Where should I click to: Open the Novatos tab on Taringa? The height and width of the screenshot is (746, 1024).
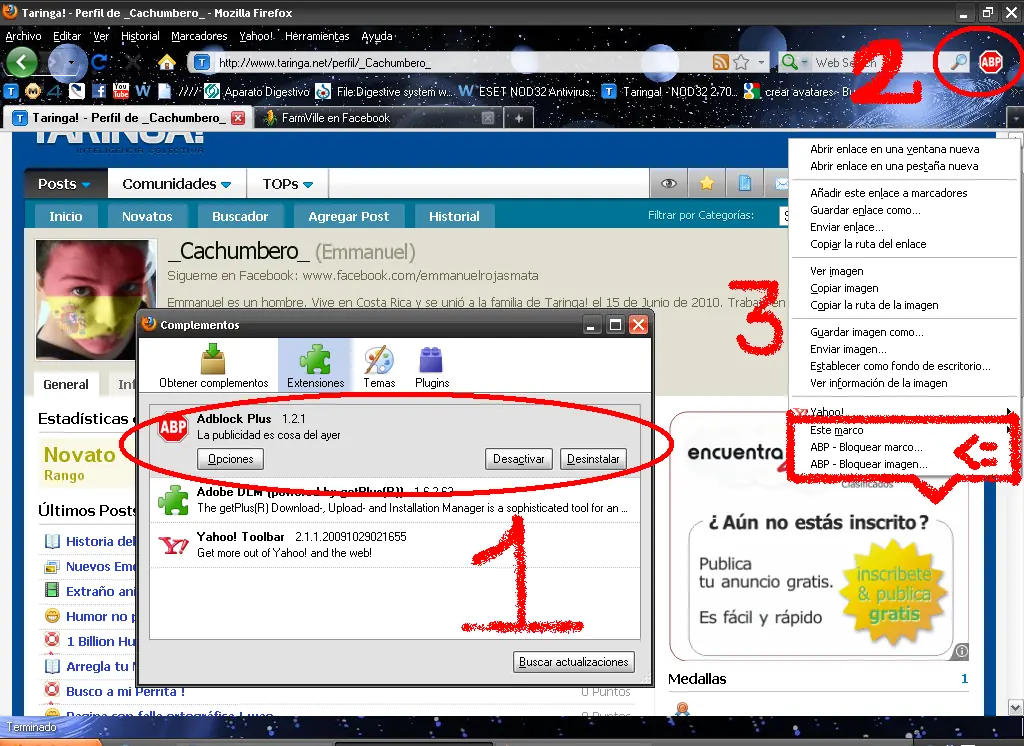point(147,216)
